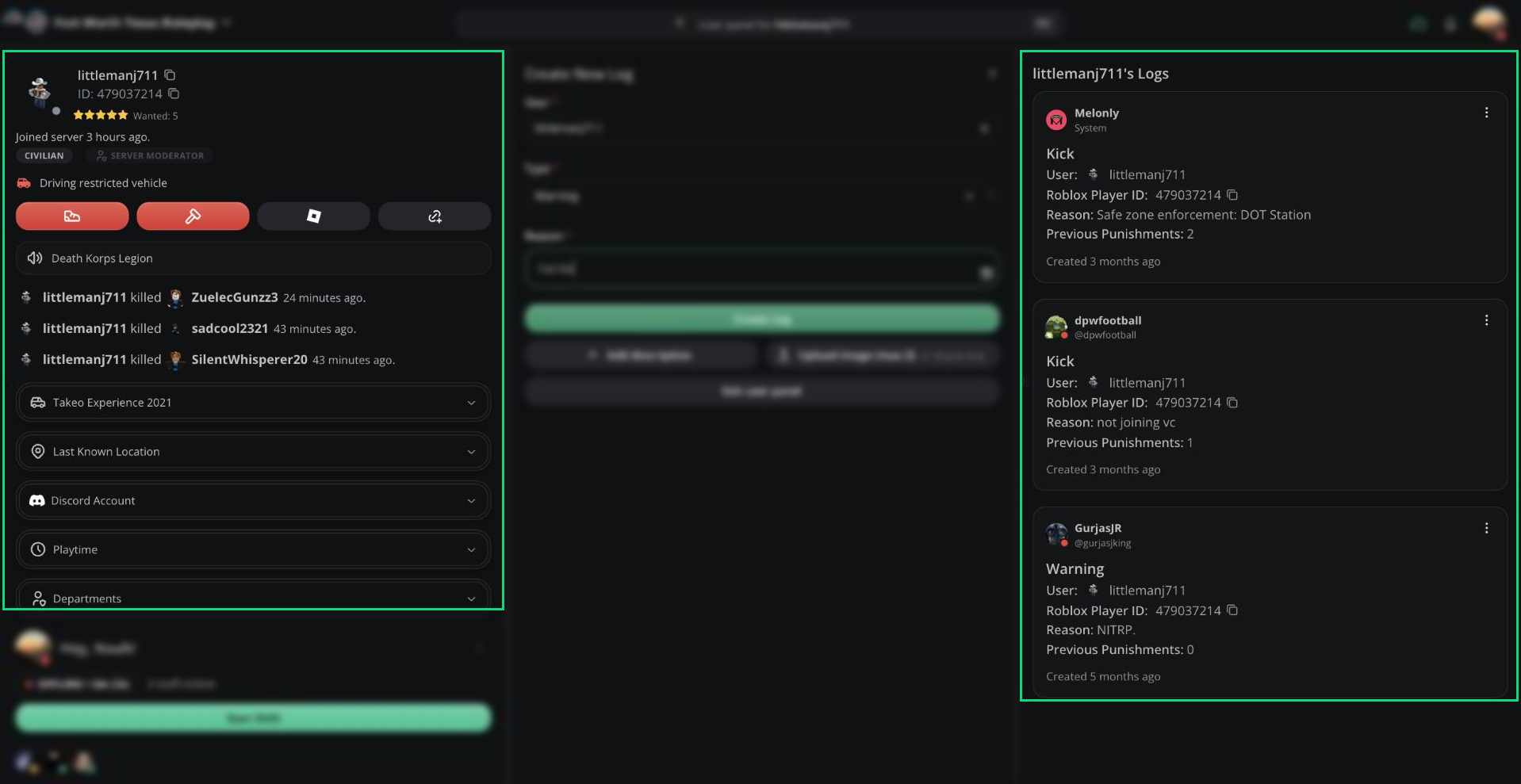Viewport: 1521px width, 784px height.
Task: Click the @gurjasjking handle in the logs
Action: pyautogui.click(x=1102, y=543)
